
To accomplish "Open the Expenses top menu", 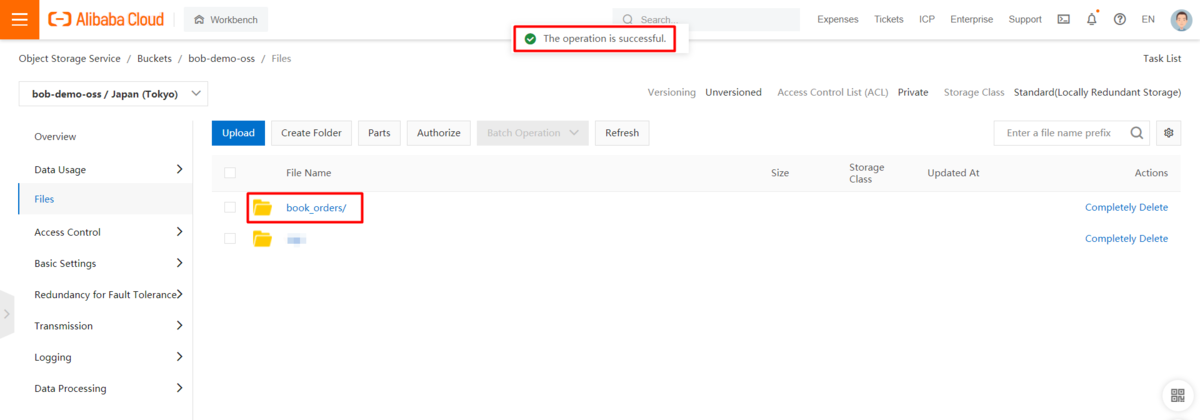I will coord(837,19).
